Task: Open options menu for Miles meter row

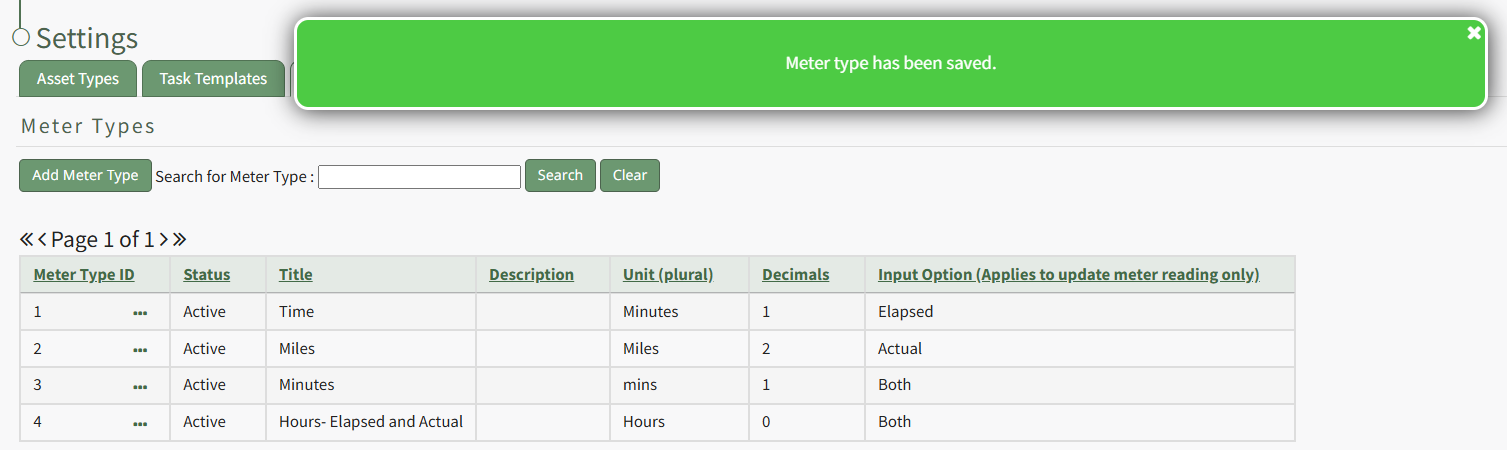Action: (140, 350)
